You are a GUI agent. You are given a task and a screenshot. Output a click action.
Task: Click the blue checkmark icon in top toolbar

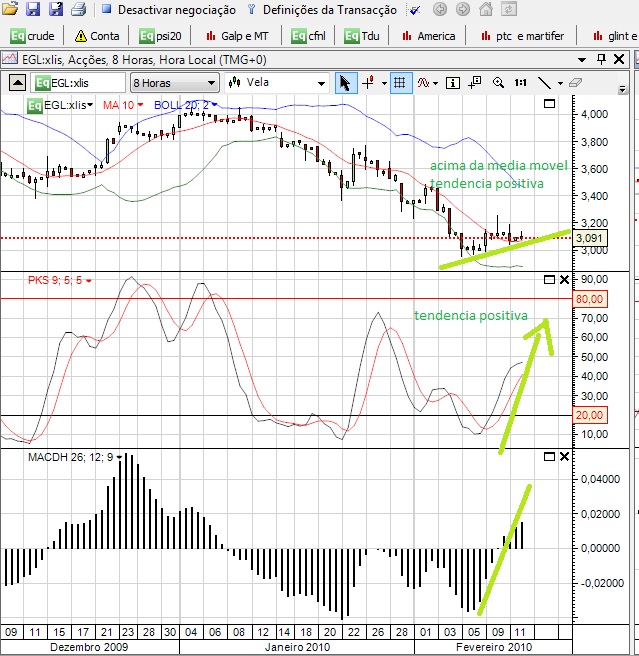pos(415,10)
